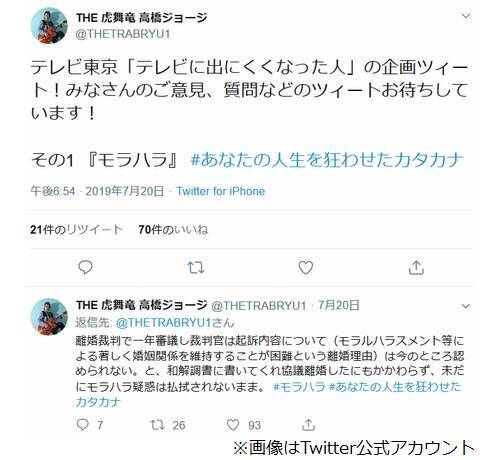The image size is (500, 460).
Task: Open the Twitter for iPhone source link
Action: click(x=221, y=191)
